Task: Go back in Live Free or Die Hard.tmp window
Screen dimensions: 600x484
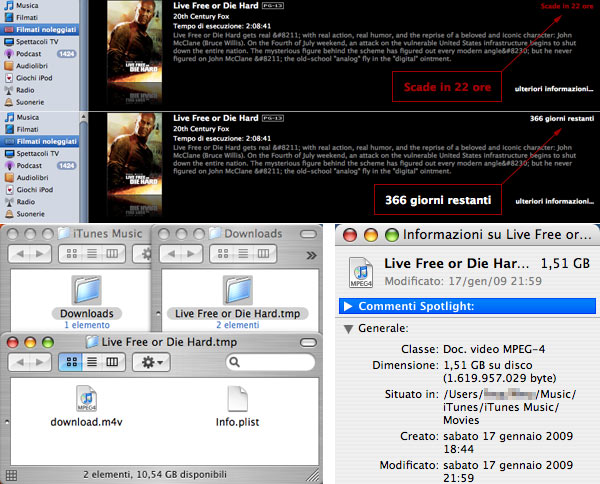Action: click(x=18, y=360)
